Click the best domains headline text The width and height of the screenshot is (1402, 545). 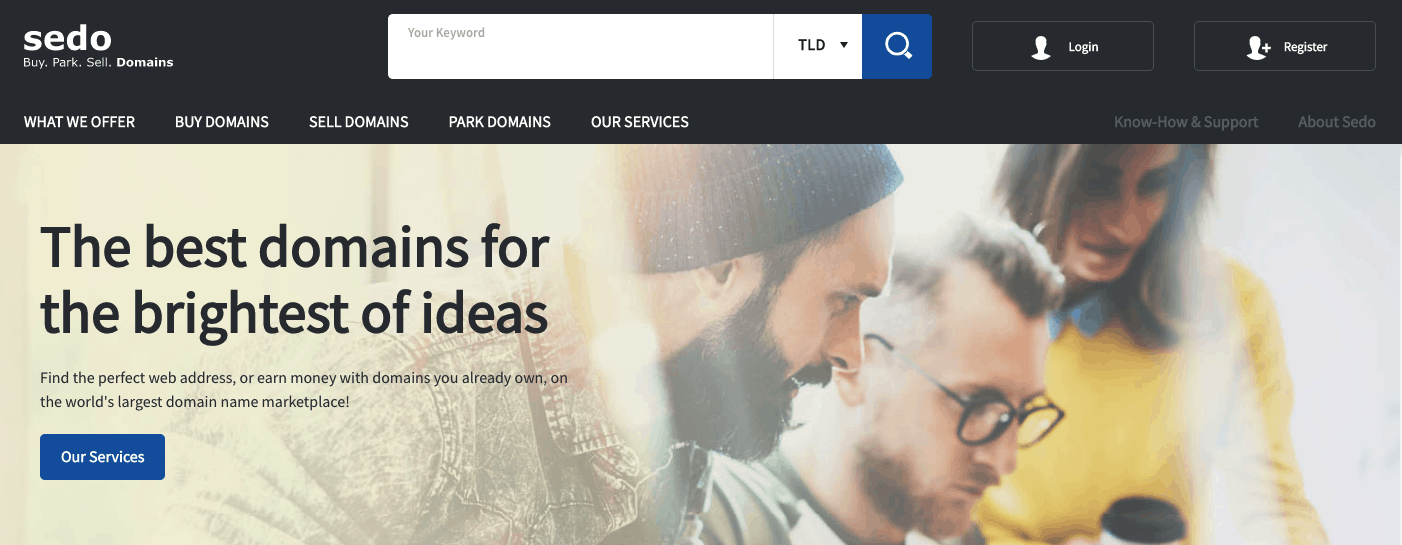click(295, 279)
